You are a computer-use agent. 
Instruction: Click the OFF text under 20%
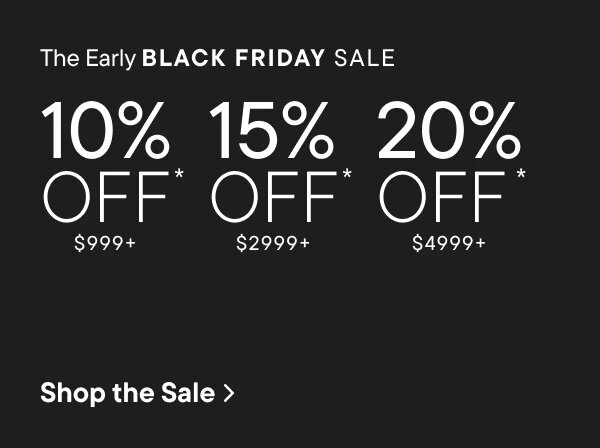(442, 197)
